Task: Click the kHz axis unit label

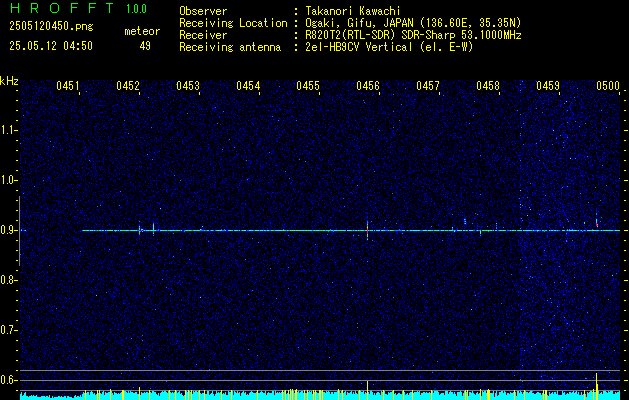Action: pos(9,81)
